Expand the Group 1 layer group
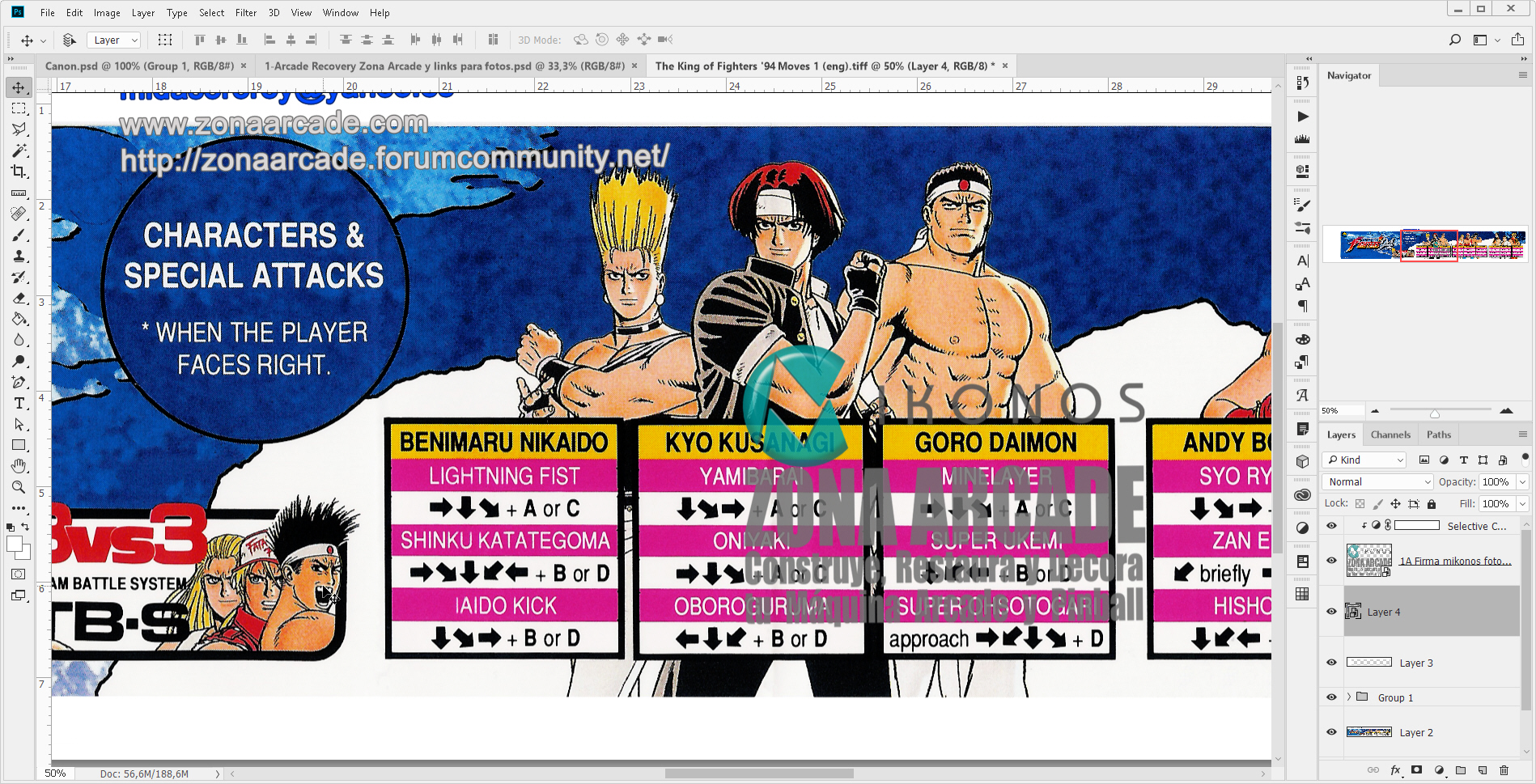Viewport: 1536px width, 784px height. point(1348,697)
